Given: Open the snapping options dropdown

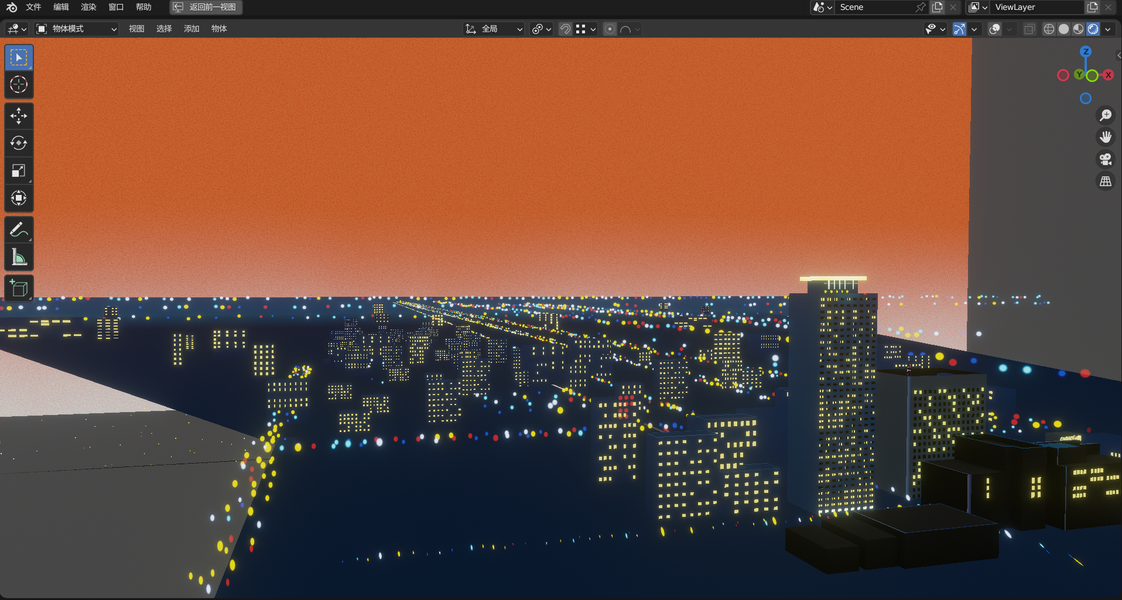Looking at the screenshot, I should tap(586, 29).
